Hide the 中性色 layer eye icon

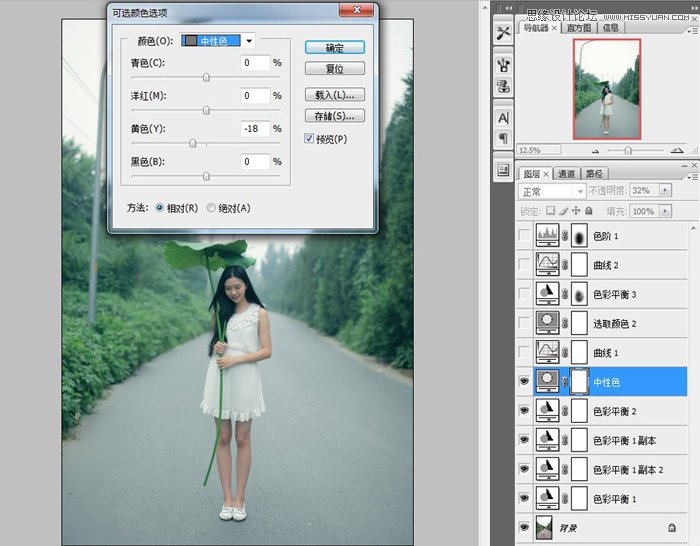click(524, 381)
